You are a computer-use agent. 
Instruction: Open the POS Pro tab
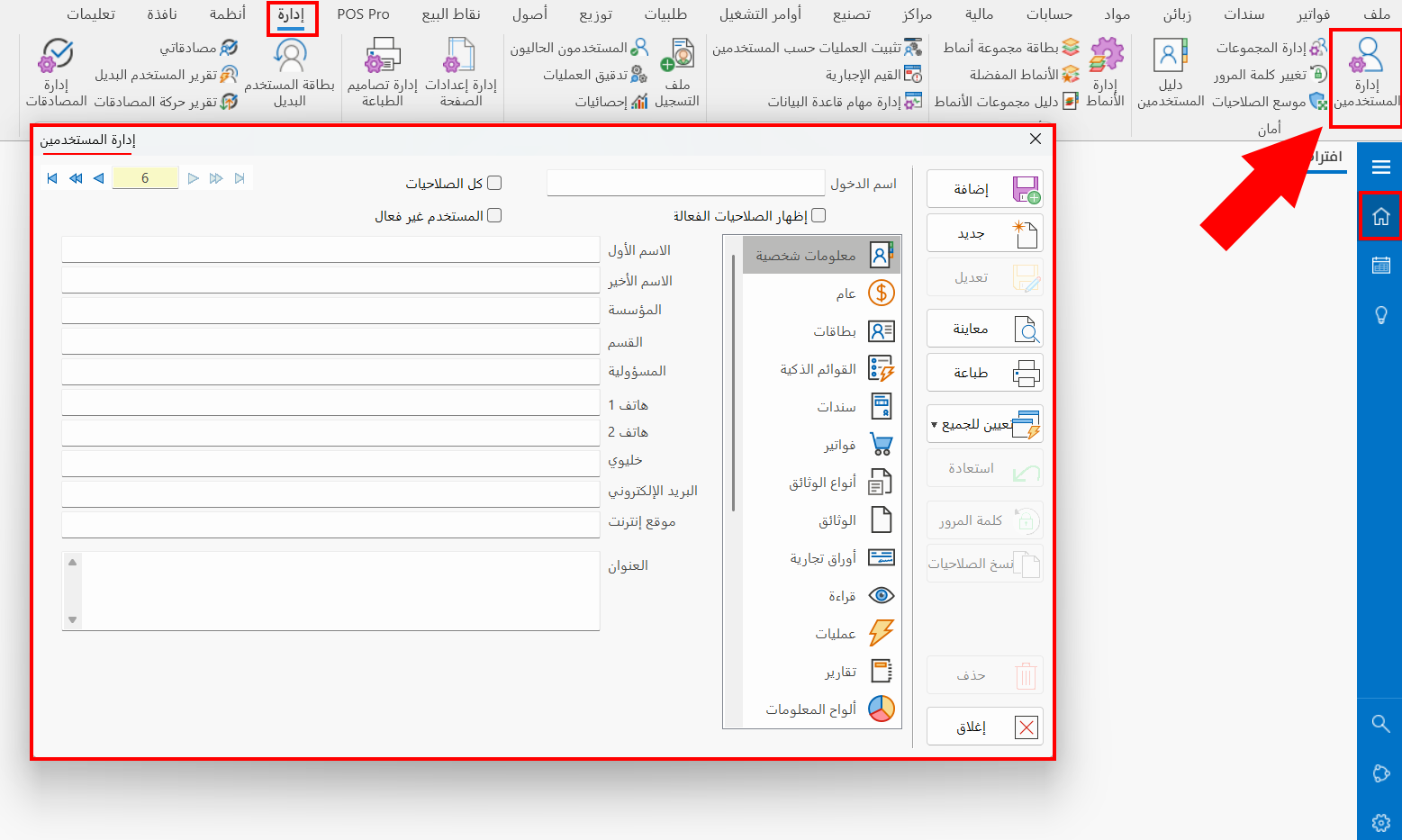click(363, 14)
